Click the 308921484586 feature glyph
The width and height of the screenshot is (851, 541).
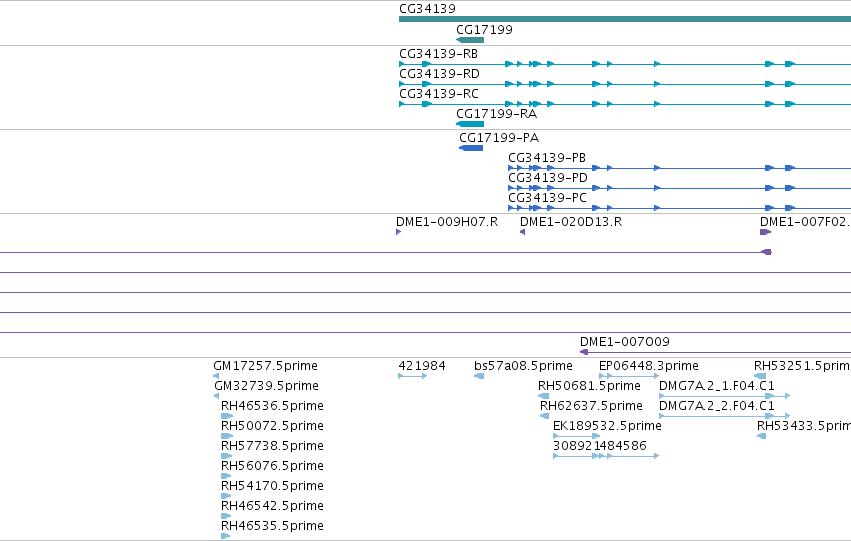(606, 456)
